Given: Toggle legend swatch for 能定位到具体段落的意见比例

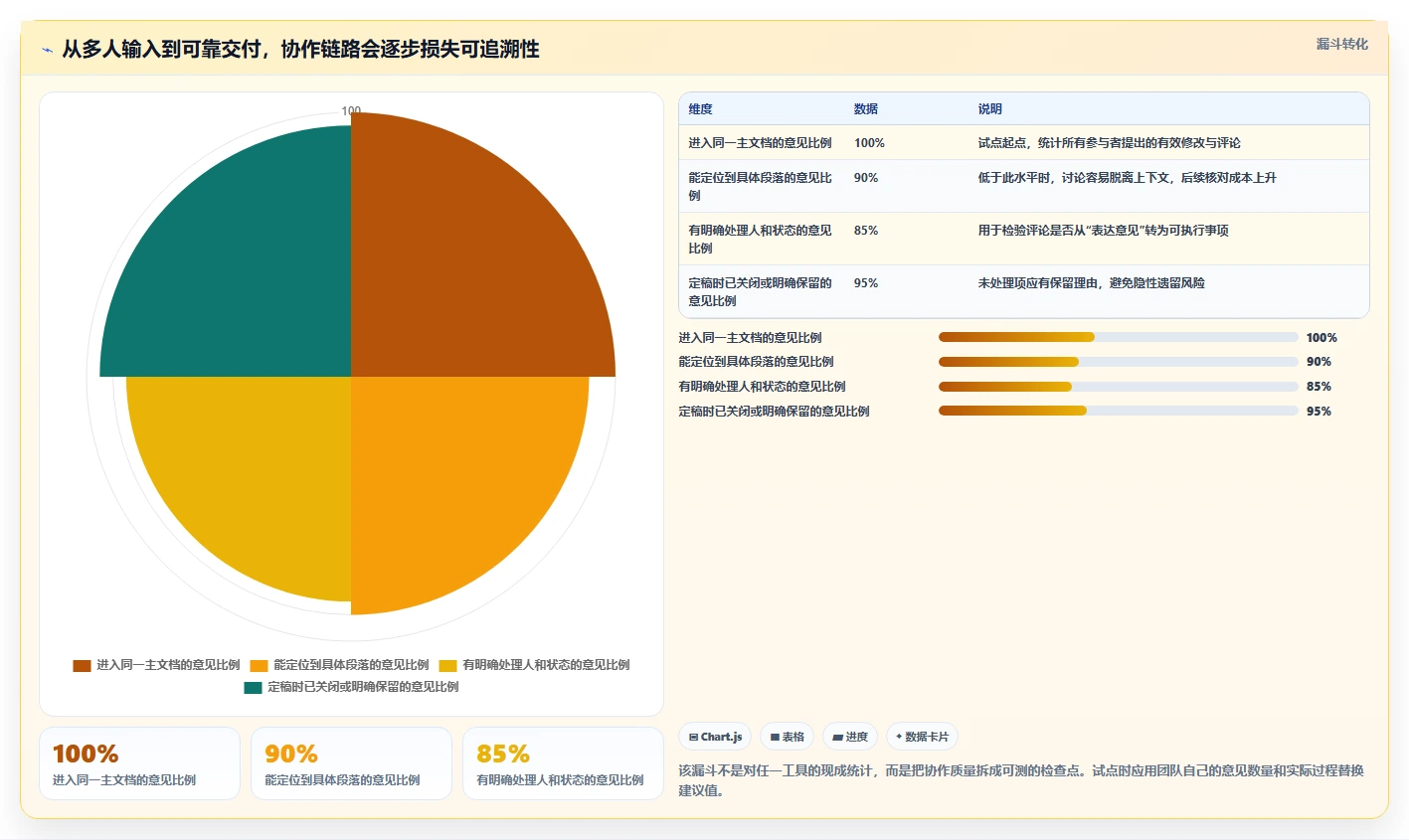Looking at the screenshot, I should [260, 665].
